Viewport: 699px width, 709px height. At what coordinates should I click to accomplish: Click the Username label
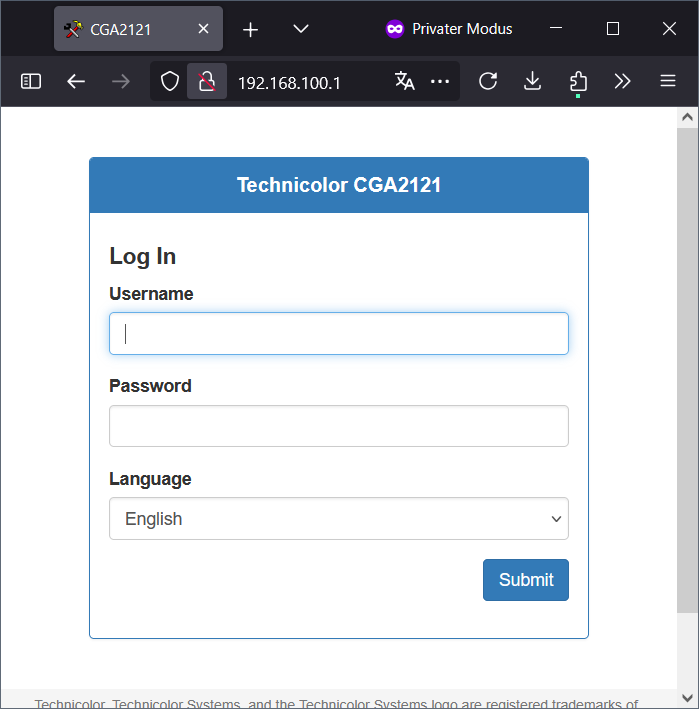point(151,294)
